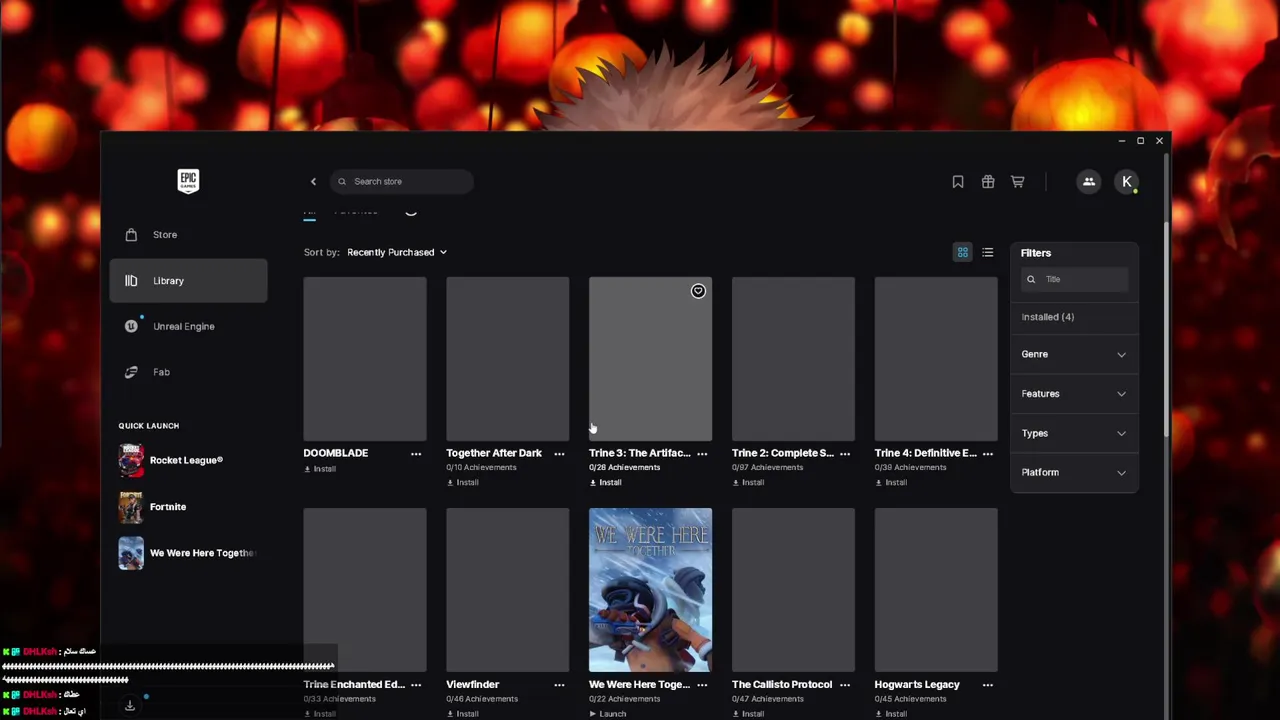Open Trine 2 more options menu

[845, 453]
